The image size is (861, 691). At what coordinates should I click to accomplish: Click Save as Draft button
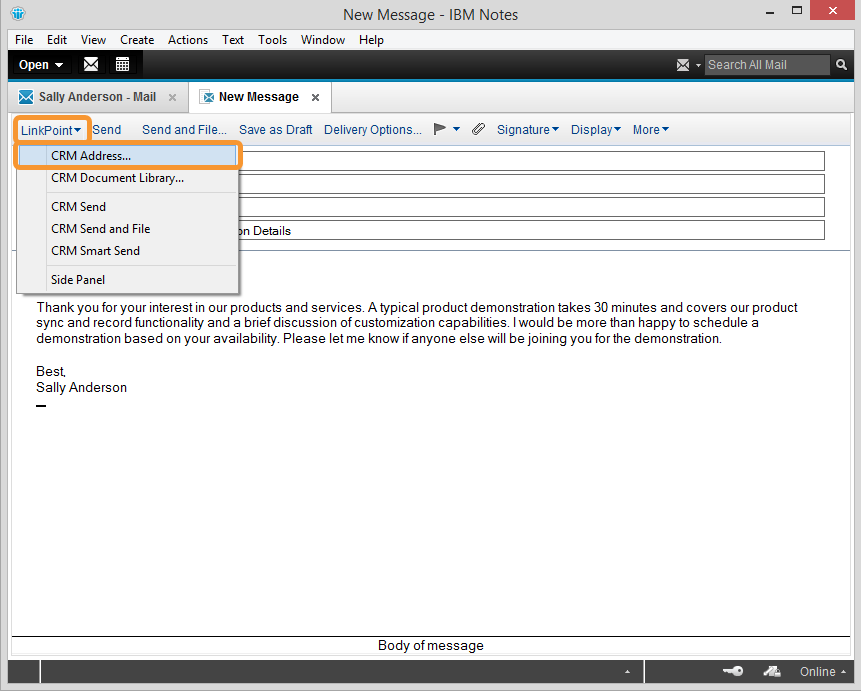click(276, 130)
